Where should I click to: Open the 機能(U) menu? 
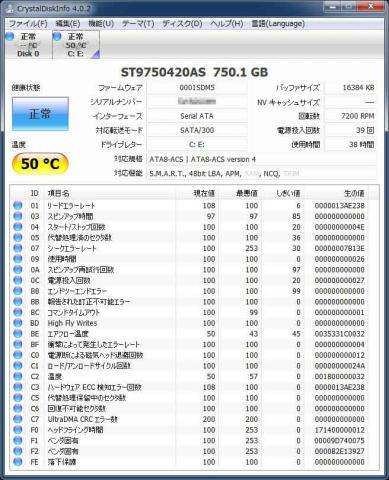(x=101, y=24)
